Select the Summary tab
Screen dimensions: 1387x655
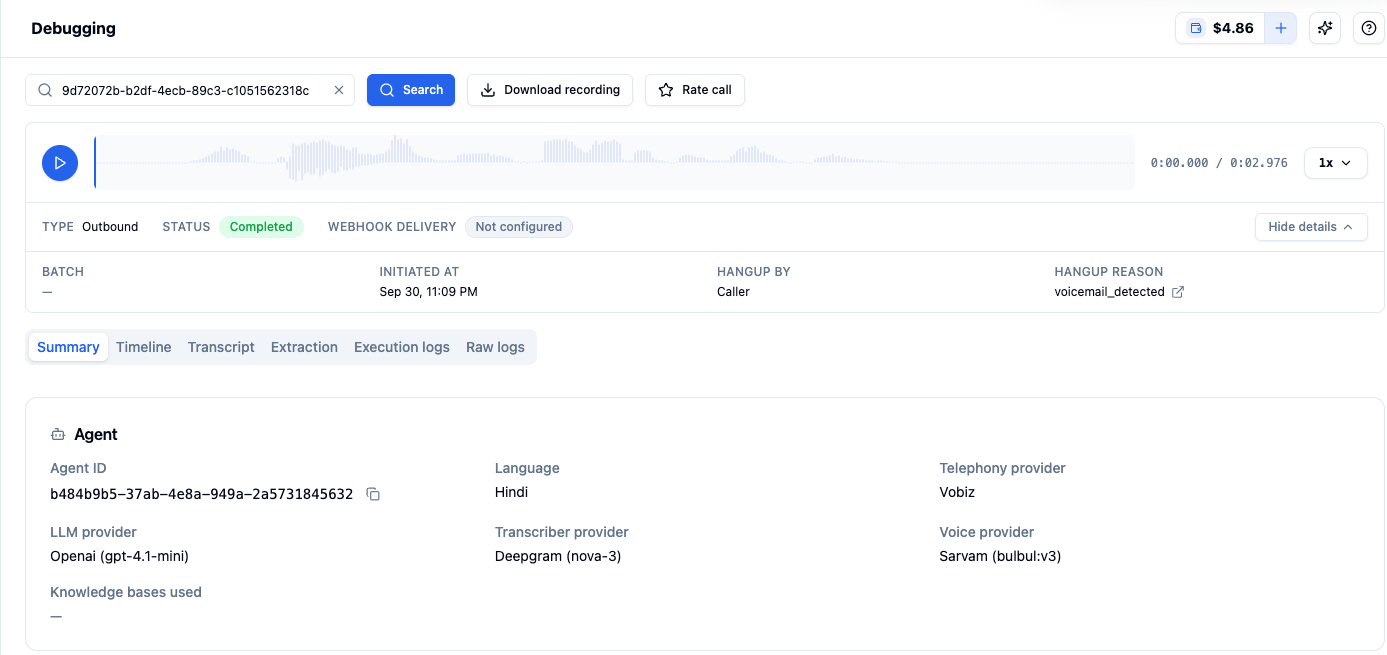[x=68, y=347]
